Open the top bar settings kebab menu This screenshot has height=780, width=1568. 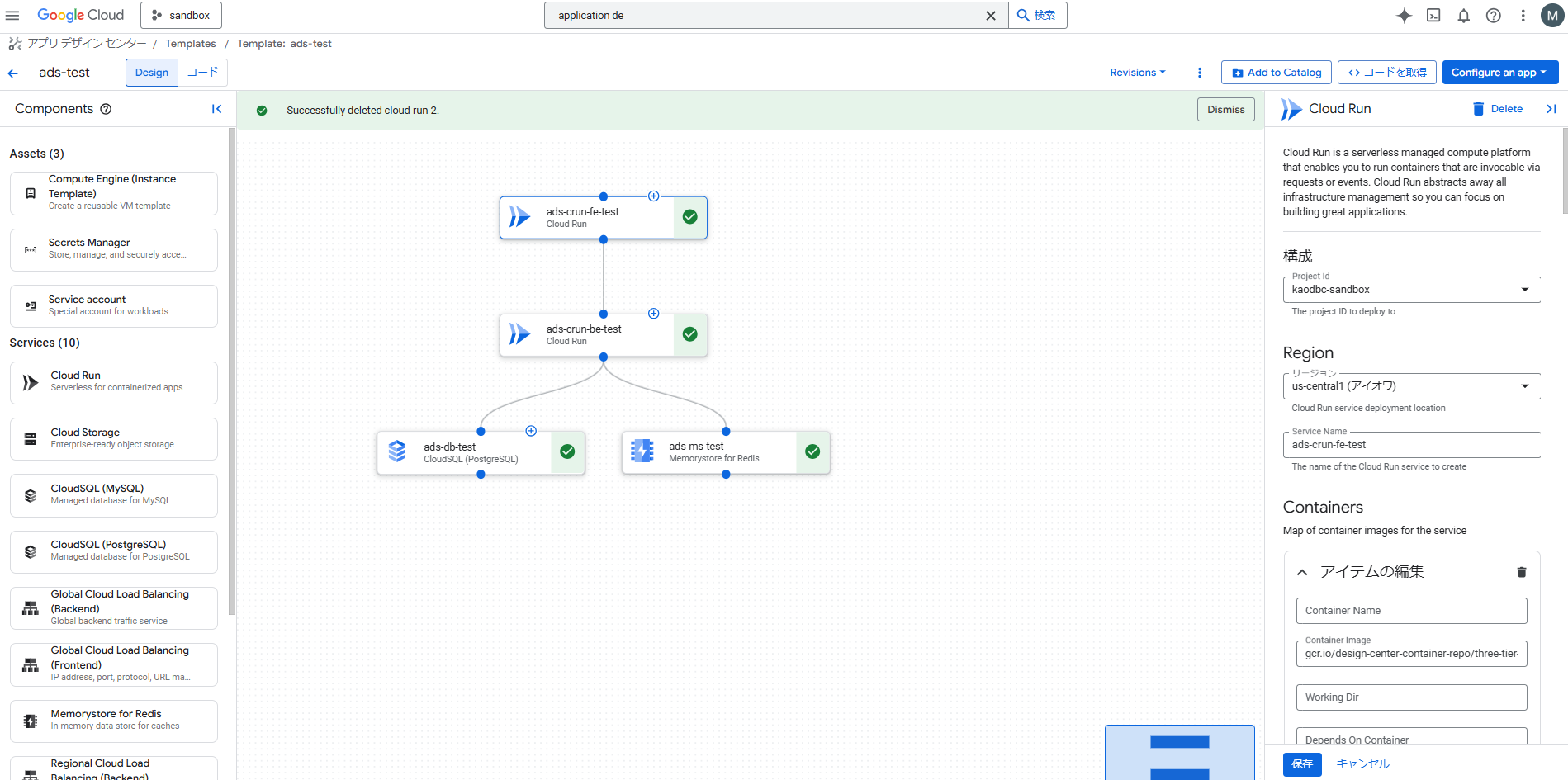tap(1523, 16)
